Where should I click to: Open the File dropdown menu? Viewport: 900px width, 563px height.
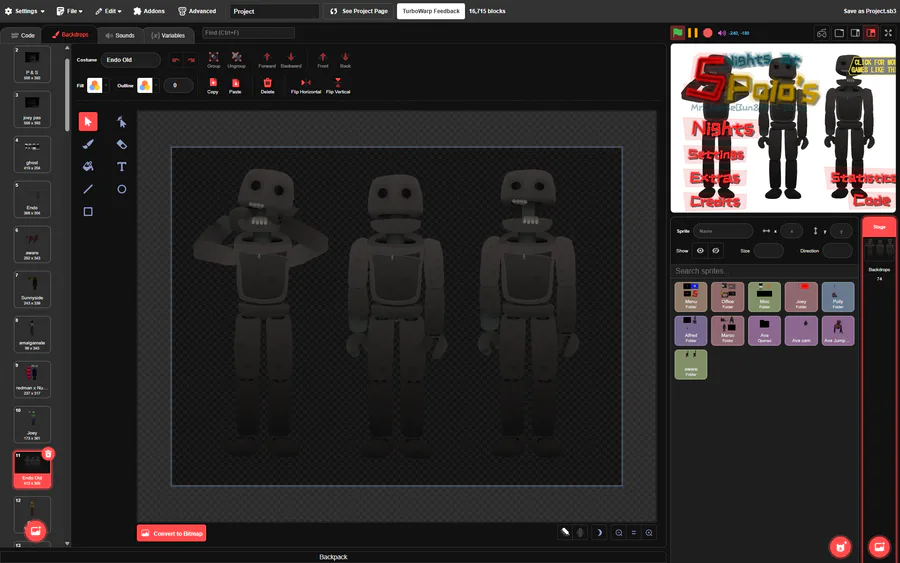click(x=69, y=11)
